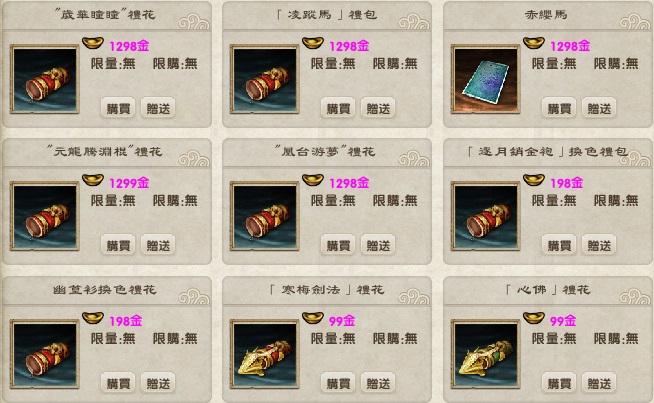This screenshot has height=403, width=654.
Task: Click the 心佛 禮花 golden scroll icon
Action: point(485,354)
